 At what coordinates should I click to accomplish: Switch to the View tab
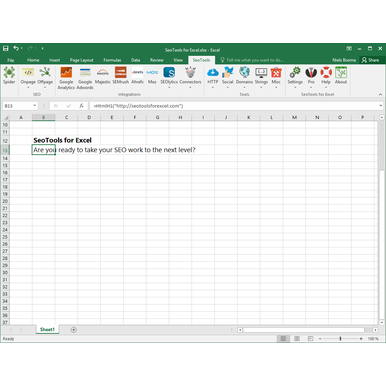(178, 60)
